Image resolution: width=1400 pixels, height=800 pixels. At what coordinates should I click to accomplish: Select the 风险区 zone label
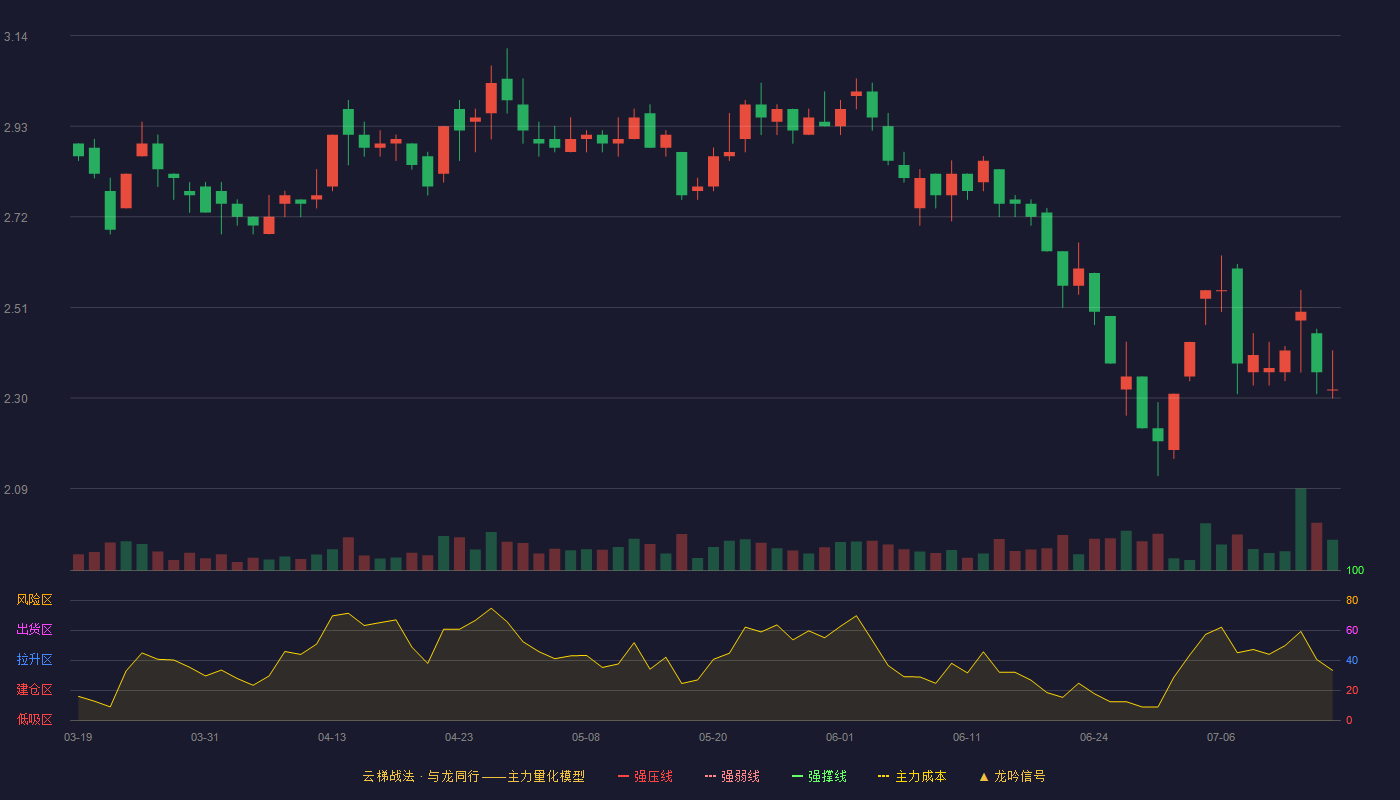pyautogui.click(x=34, y=600)
